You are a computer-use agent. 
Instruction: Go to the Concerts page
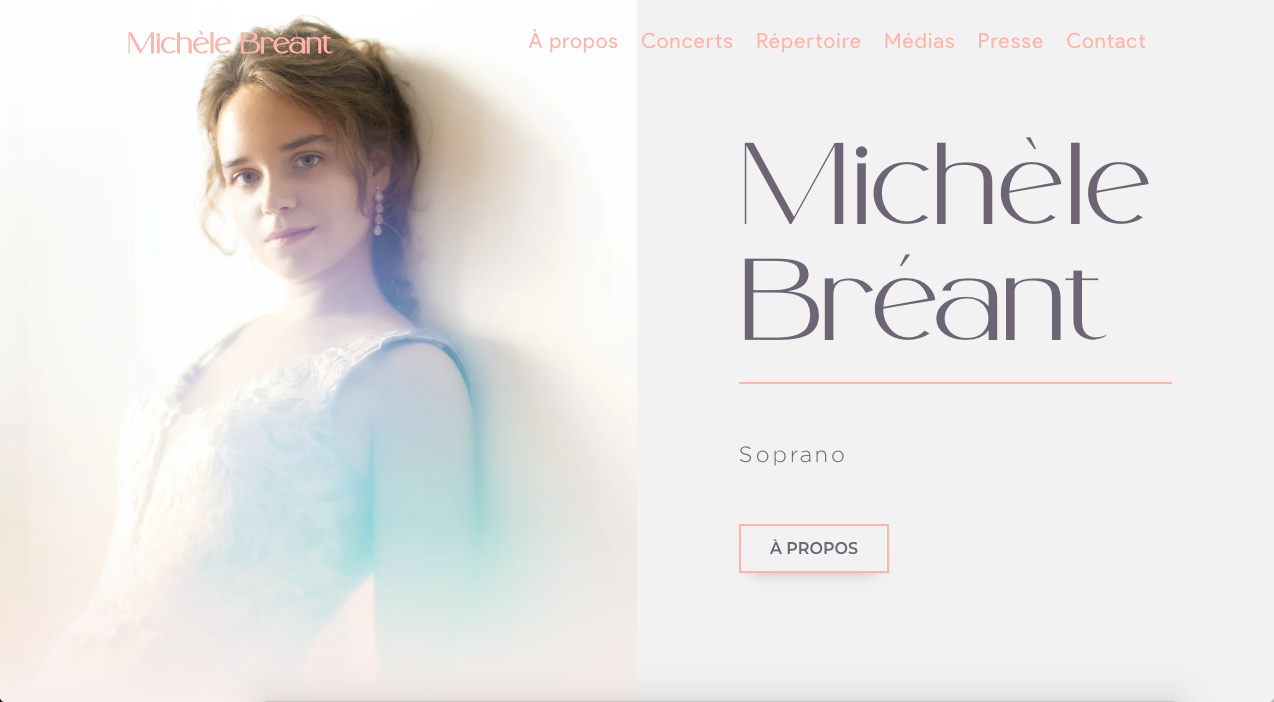[x=687, y=41]
